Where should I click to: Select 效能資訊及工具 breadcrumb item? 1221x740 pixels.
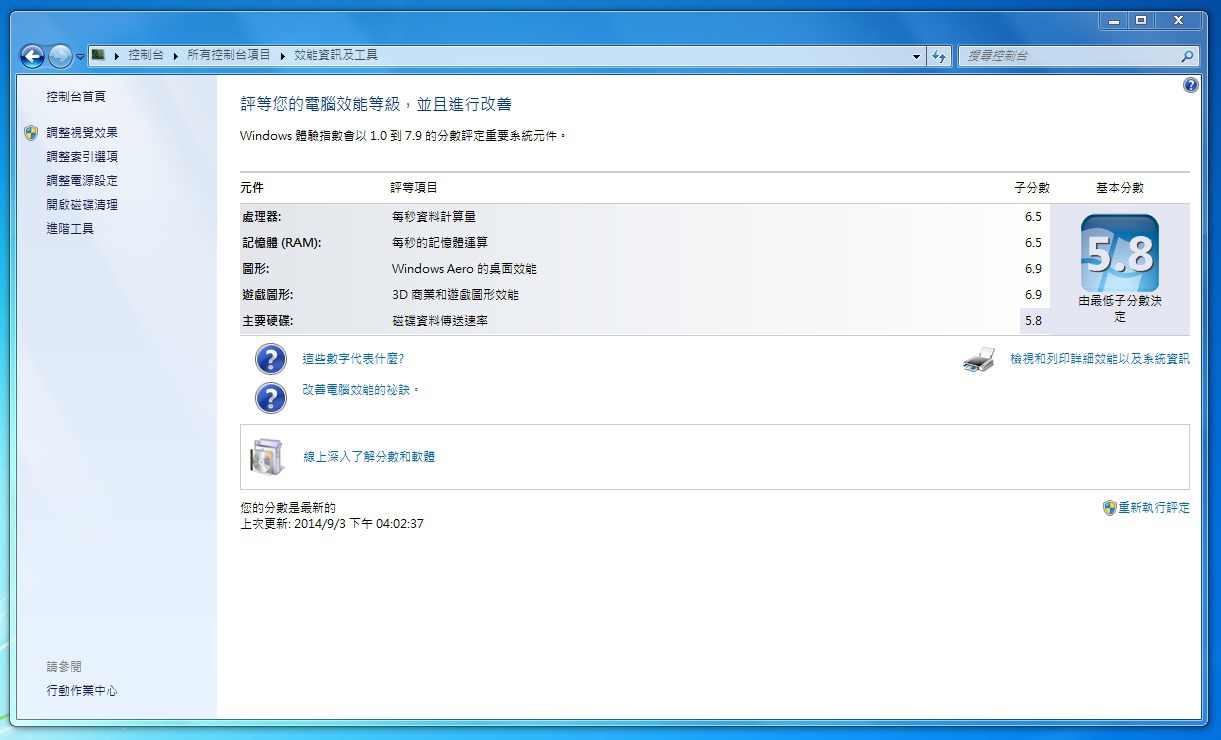tap(336, 55)
